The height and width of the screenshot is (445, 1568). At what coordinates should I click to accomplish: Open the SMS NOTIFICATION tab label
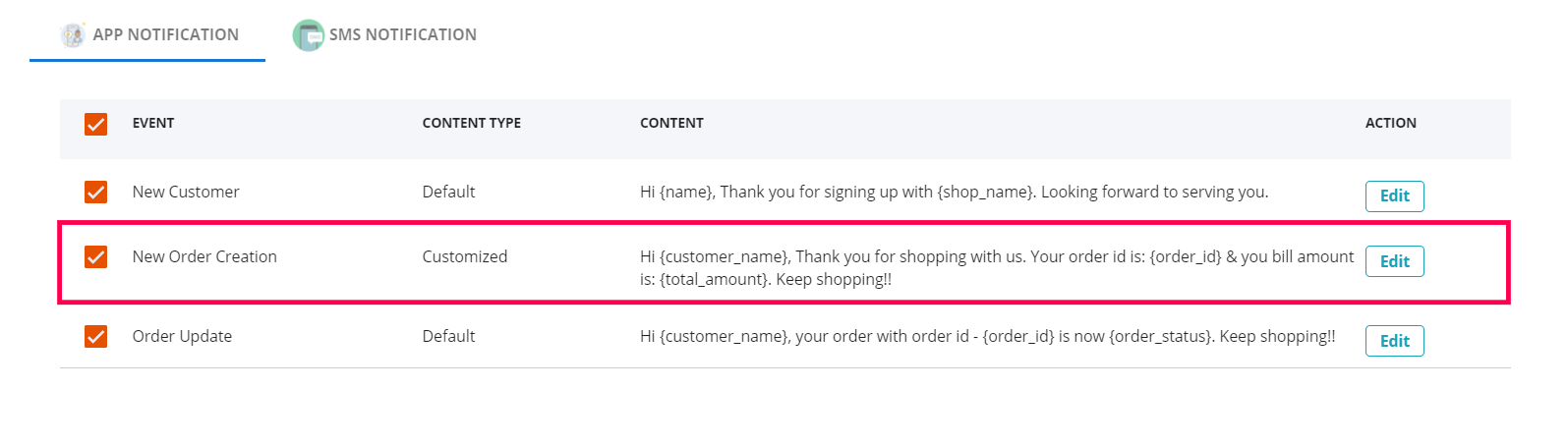tap(402, 35)
